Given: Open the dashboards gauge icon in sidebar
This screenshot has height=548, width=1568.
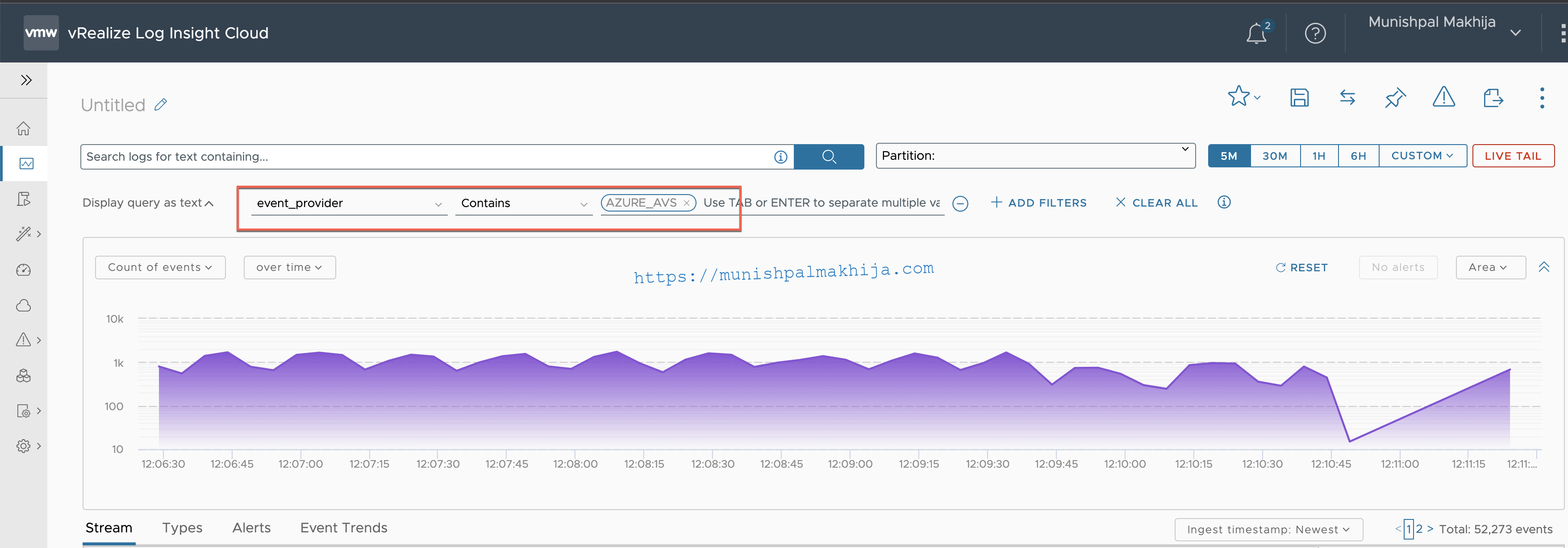Looking at the screenshot, I should point(24,270).
